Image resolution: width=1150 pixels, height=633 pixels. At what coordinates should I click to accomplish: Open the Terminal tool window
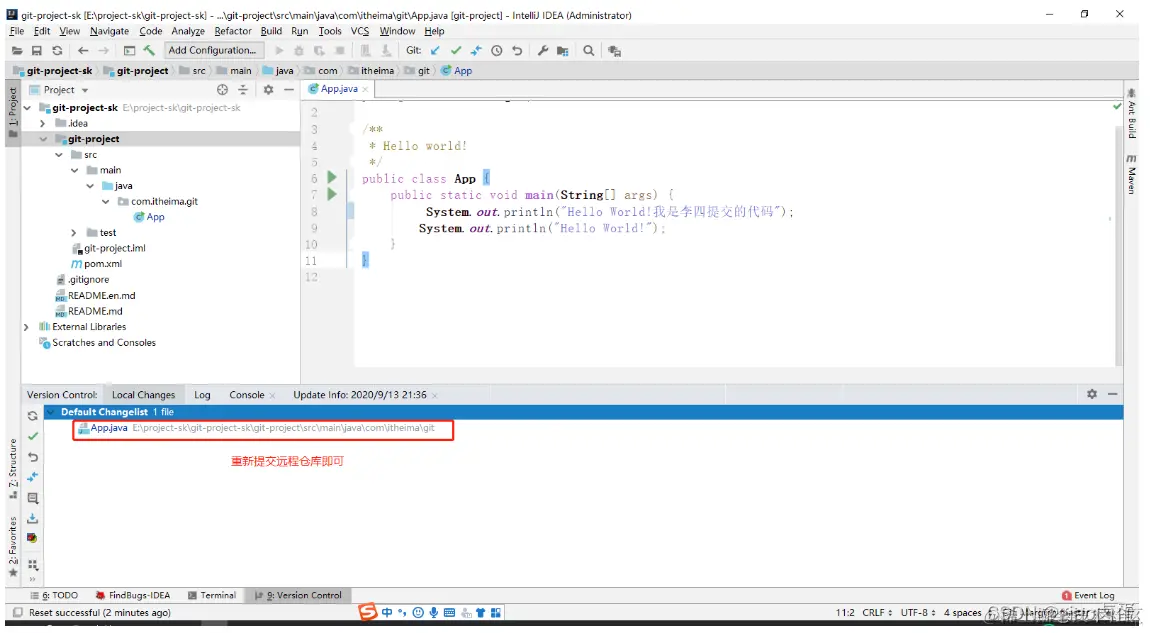click(212, 596)
